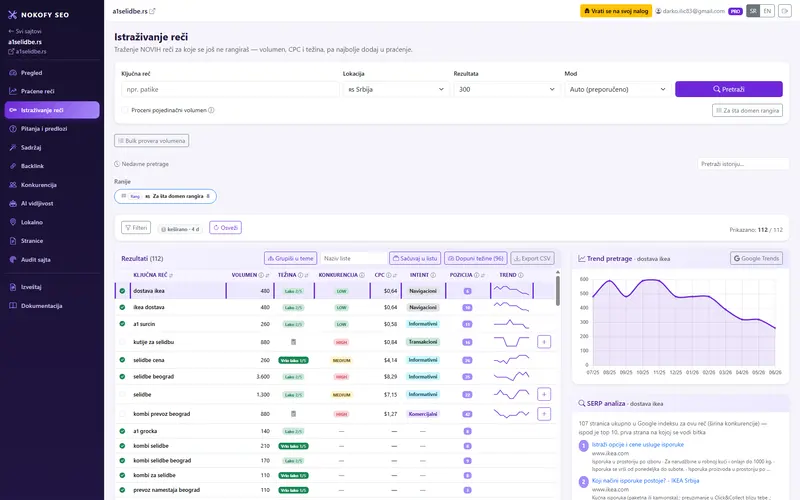Click sort icon beside POZICIJA header

coord(483,275)
